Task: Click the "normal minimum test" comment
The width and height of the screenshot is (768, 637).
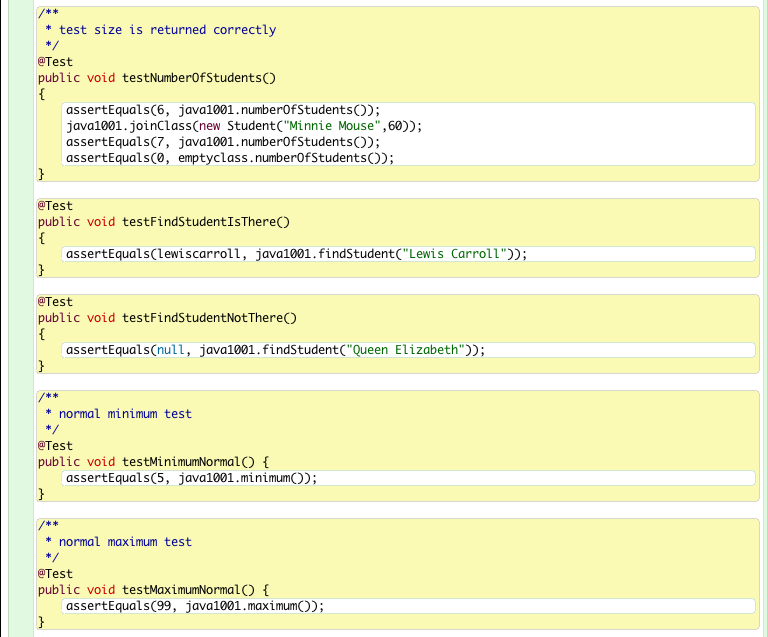Action: click(x=125, y=414)
